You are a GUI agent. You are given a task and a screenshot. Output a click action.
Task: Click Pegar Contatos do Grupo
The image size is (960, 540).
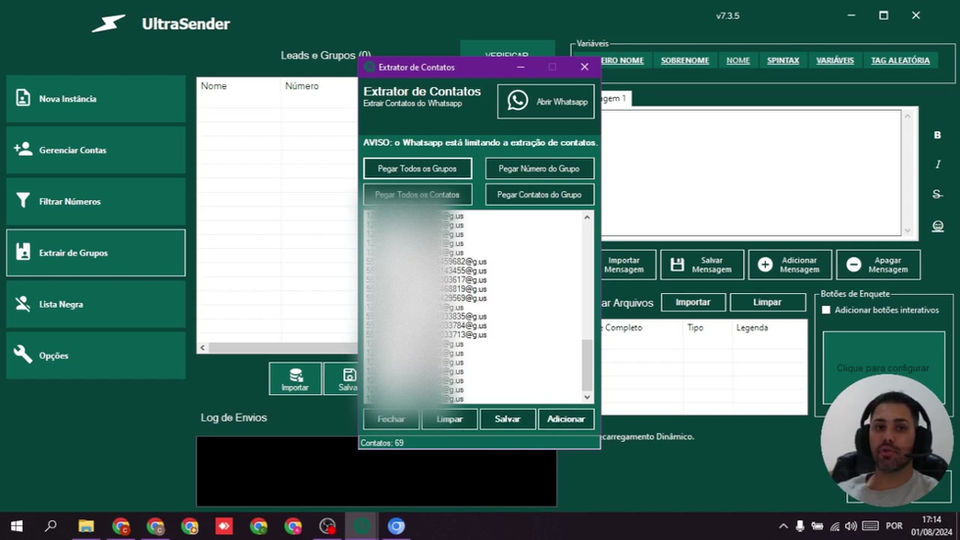point(539,195)
